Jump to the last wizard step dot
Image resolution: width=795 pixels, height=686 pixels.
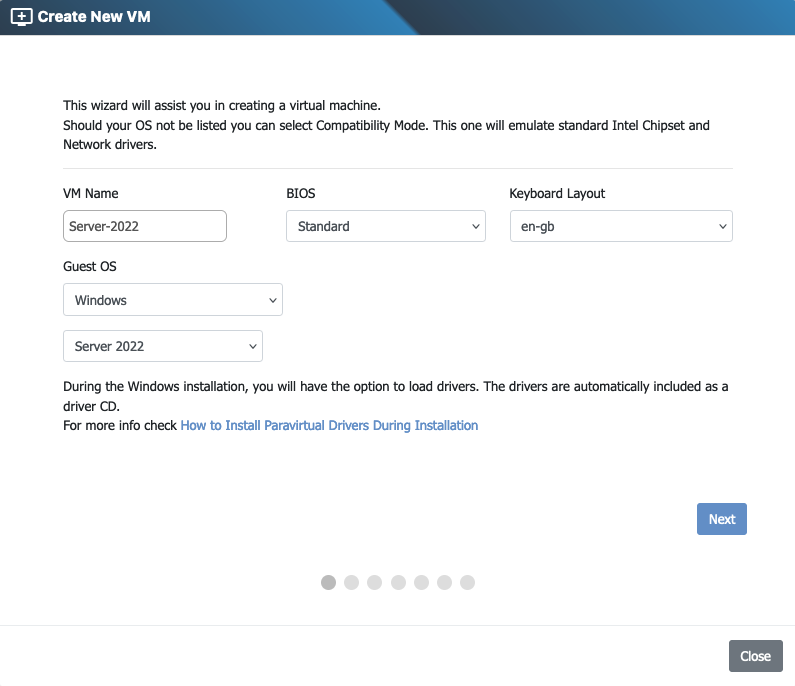(467, 582)
